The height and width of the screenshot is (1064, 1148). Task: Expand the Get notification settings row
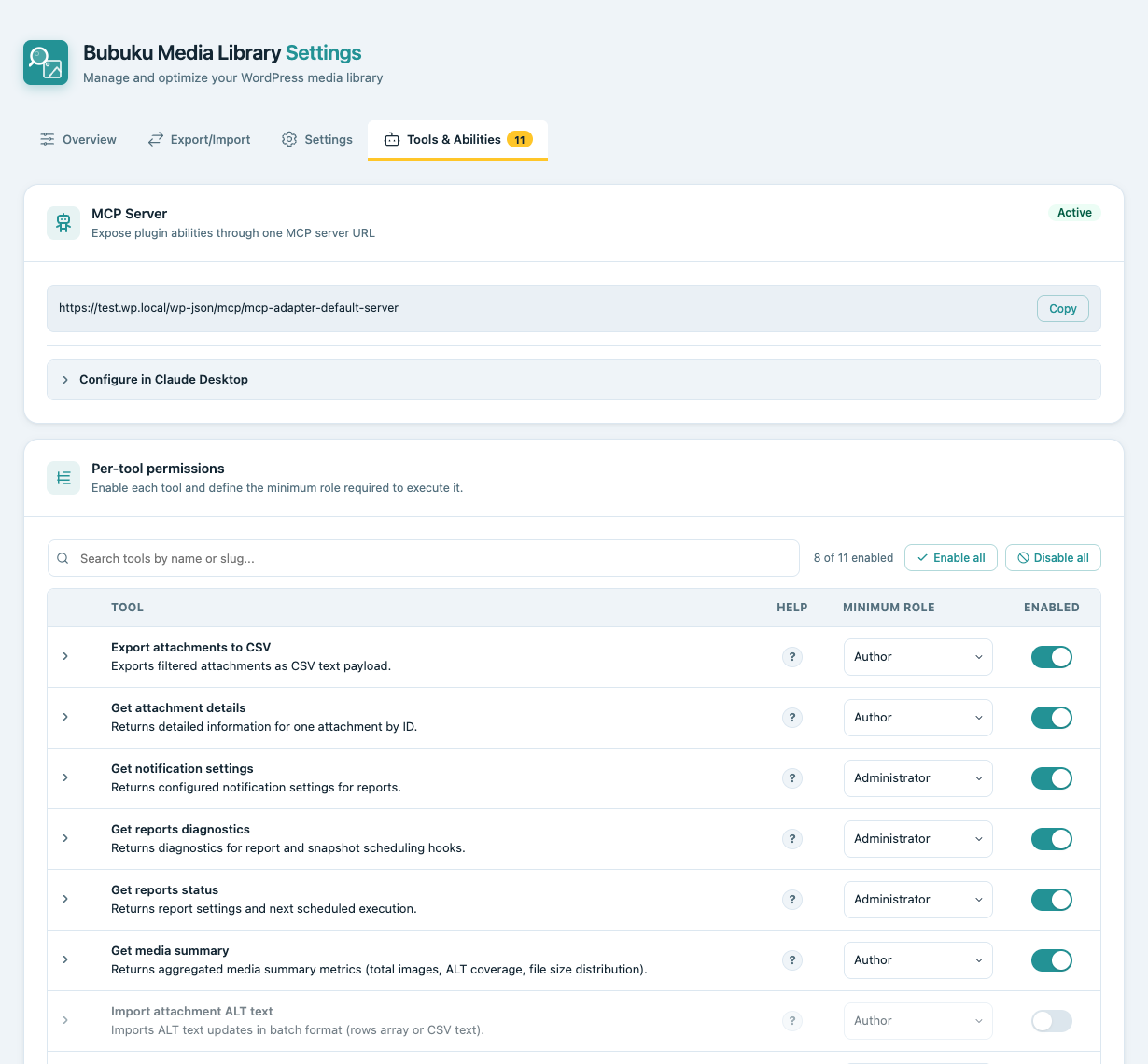[65, 777]
